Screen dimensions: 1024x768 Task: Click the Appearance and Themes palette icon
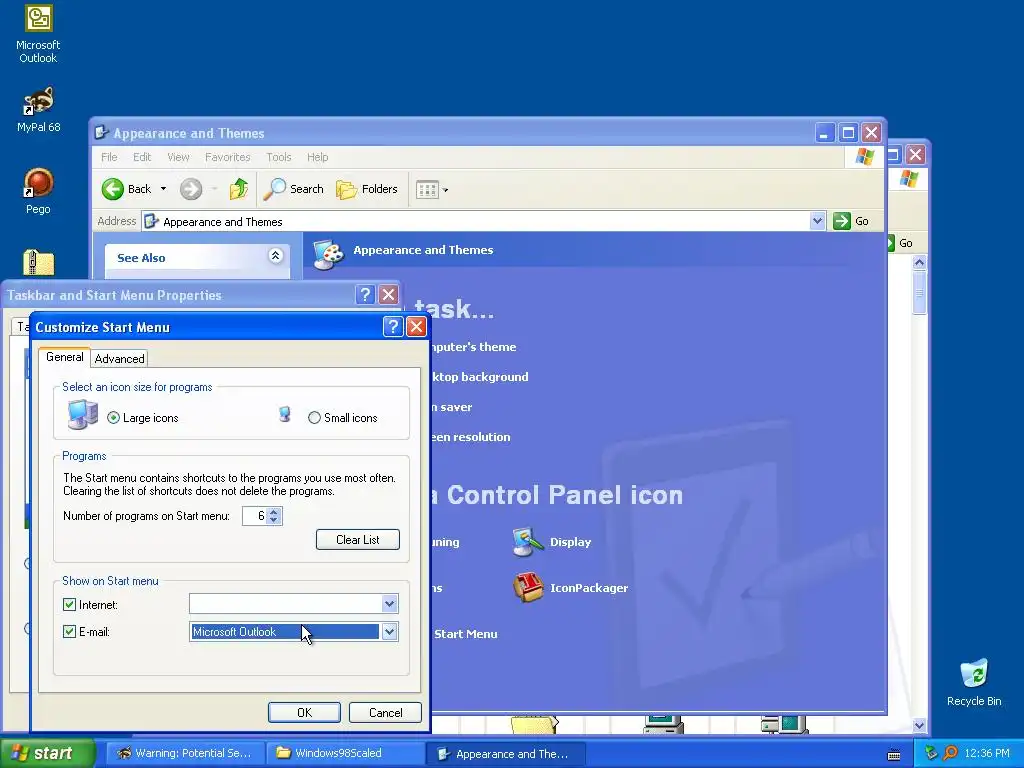(x=328, y=255)
